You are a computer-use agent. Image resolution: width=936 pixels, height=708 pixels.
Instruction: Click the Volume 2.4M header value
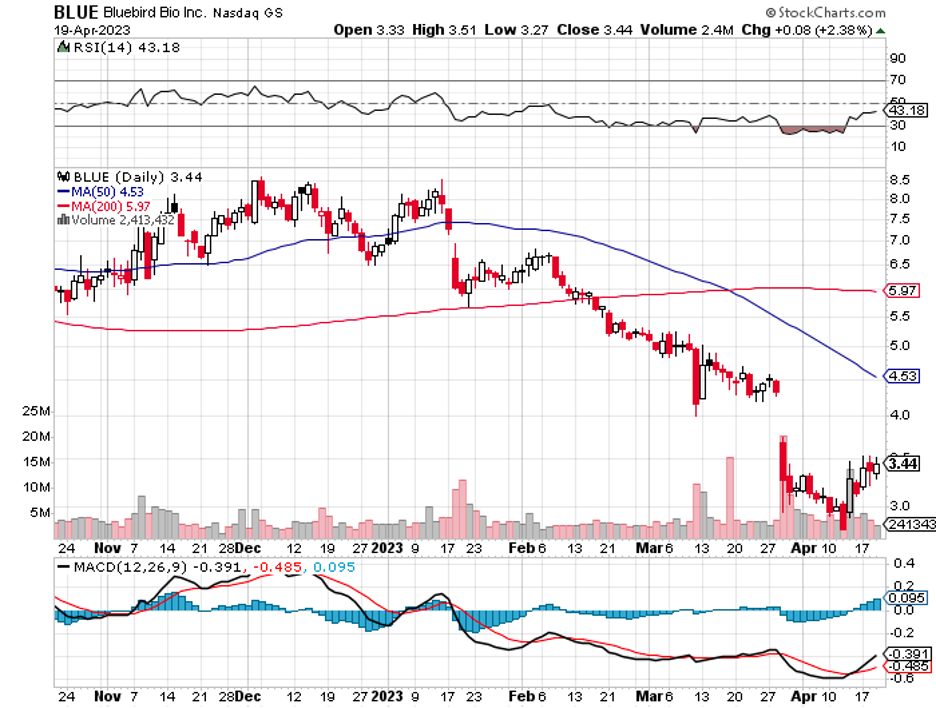point(686,30)
